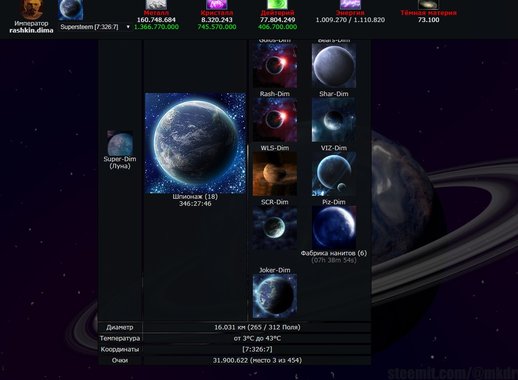Click the energy value 1.009.270 / 1.110.820

[350, 20]
